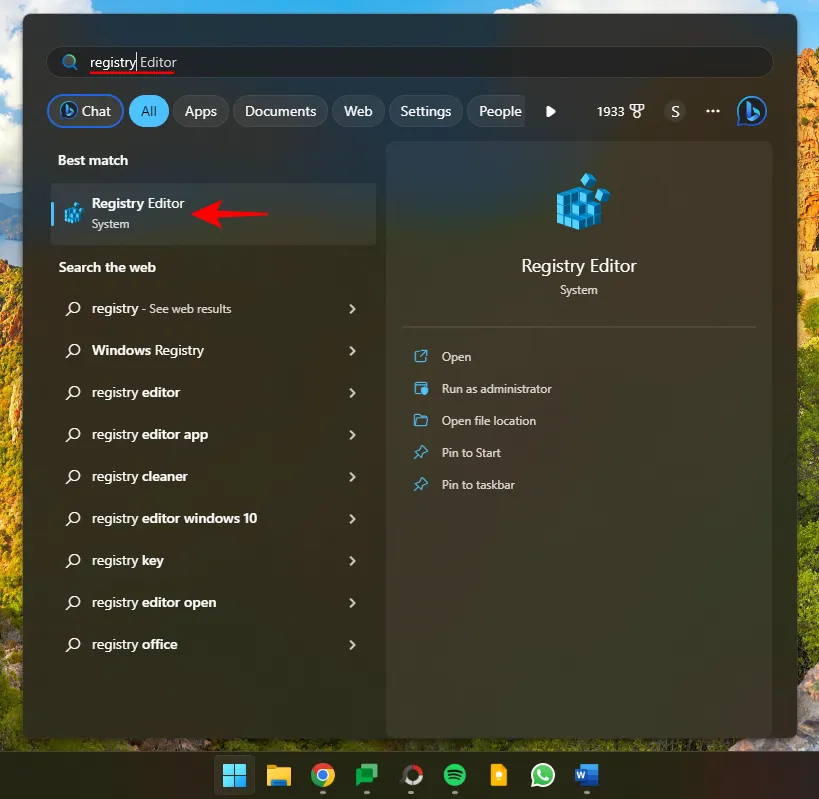Switch to the People filter tab

tap(498, 111)
